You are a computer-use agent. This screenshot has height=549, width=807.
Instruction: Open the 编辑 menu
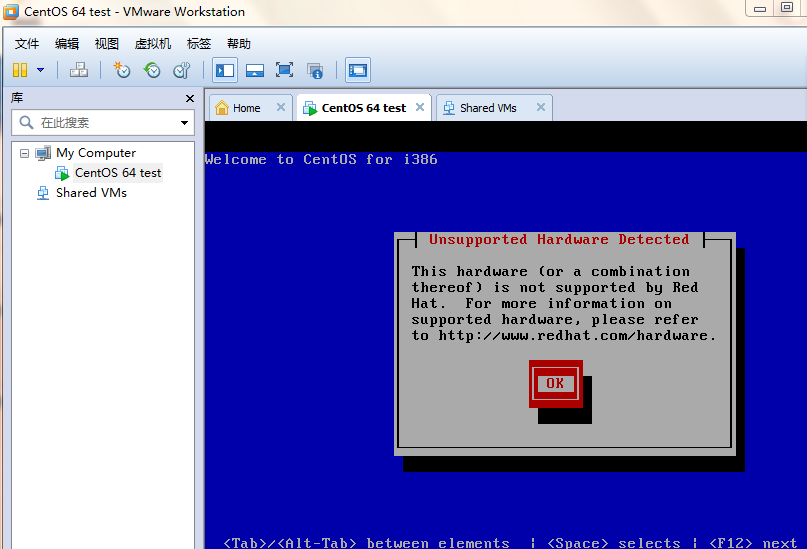(67, 44)
